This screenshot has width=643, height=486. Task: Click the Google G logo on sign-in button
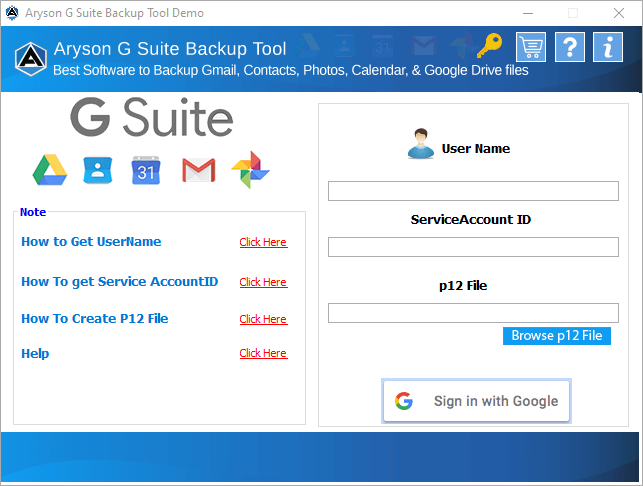pos(404,401)
